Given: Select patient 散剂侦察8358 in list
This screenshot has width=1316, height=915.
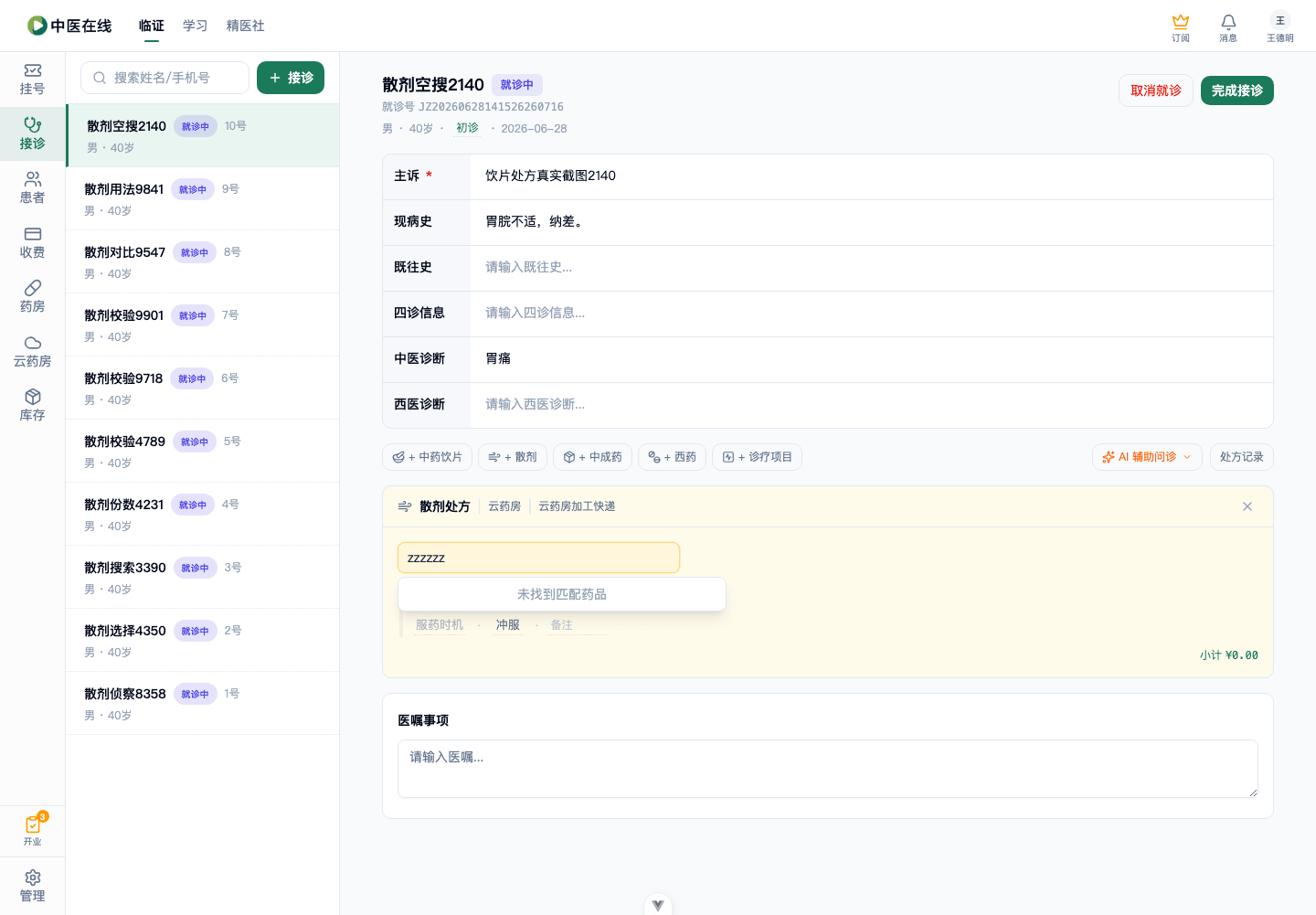Looking at the screenshot, I should point(203,703).
